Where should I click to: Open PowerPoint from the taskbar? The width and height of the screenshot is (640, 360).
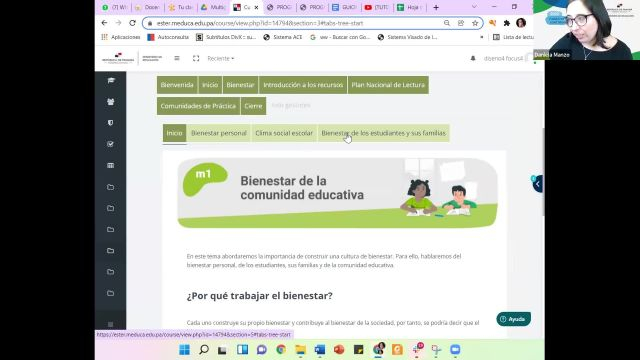pos(339,350)
